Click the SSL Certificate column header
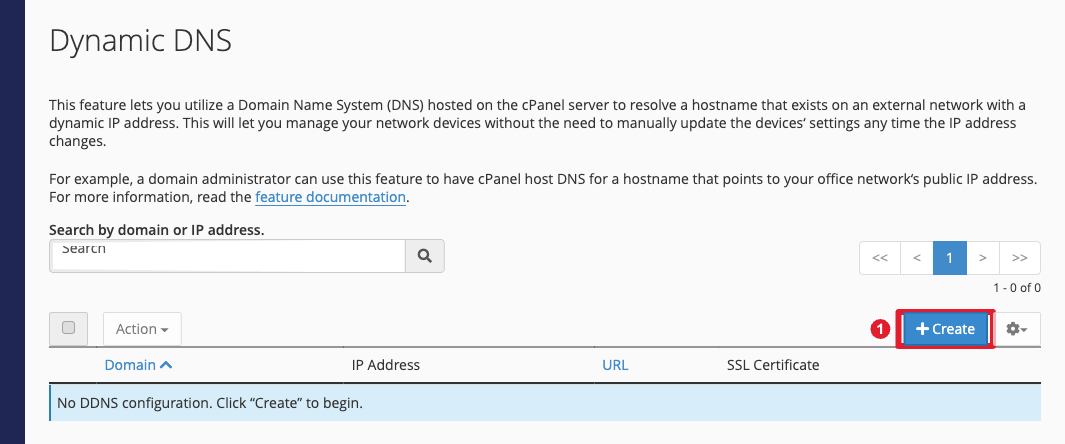This screenshot has width=1065, height=444. click(x=773, y=365)
